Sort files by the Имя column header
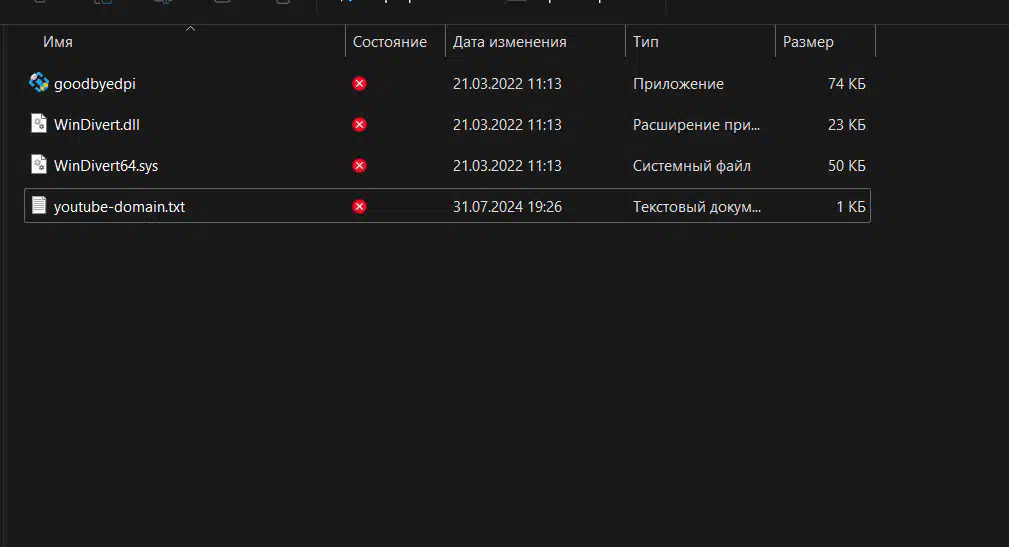 [x=58, y=42]
